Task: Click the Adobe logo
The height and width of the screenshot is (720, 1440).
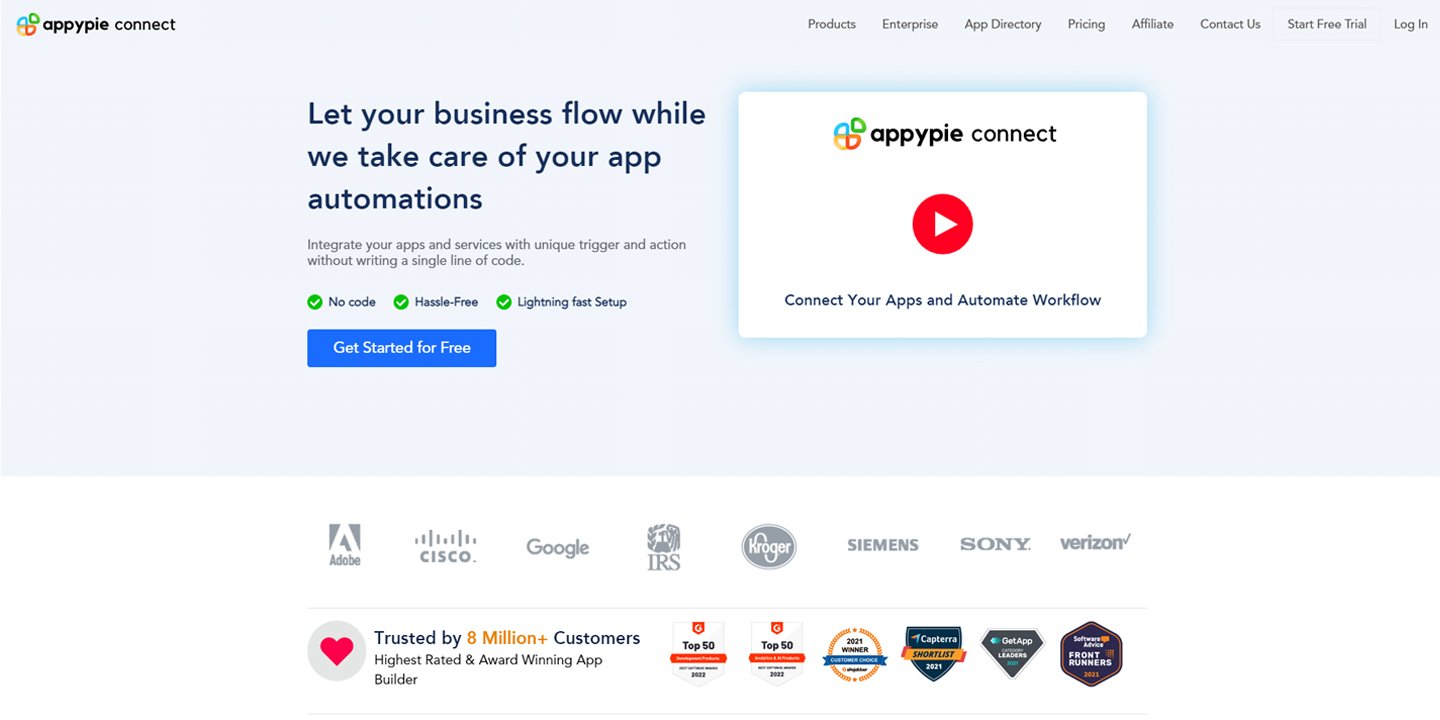Action: [345, 545]
